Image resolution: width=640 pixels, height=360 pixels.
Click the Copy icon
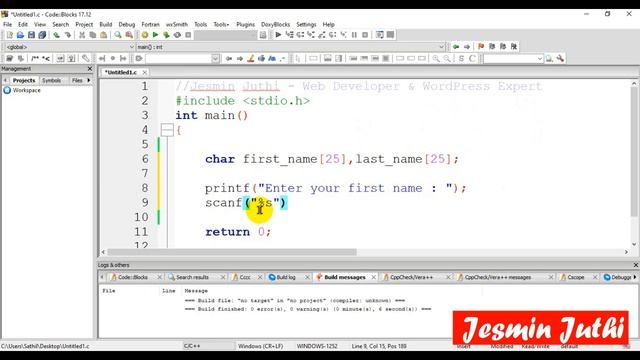[93, 35]
